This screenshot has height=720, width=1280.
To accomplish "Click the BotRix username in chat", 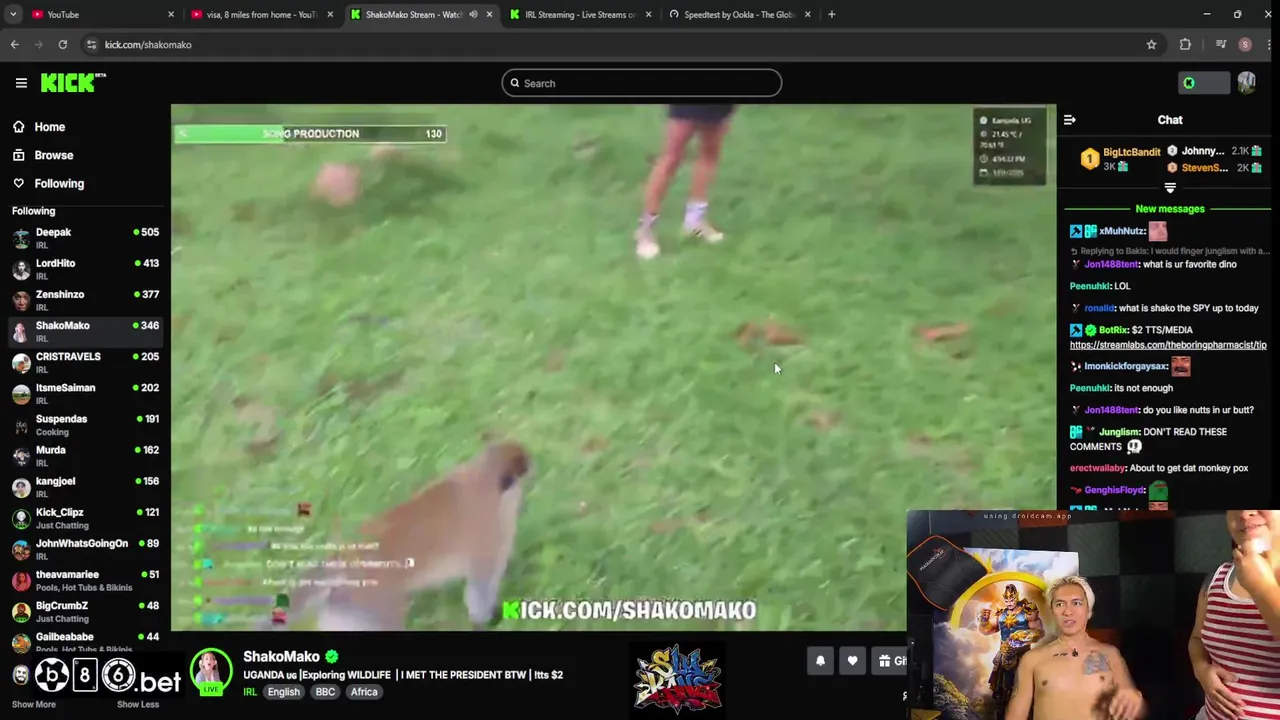I will point(1113,330).
